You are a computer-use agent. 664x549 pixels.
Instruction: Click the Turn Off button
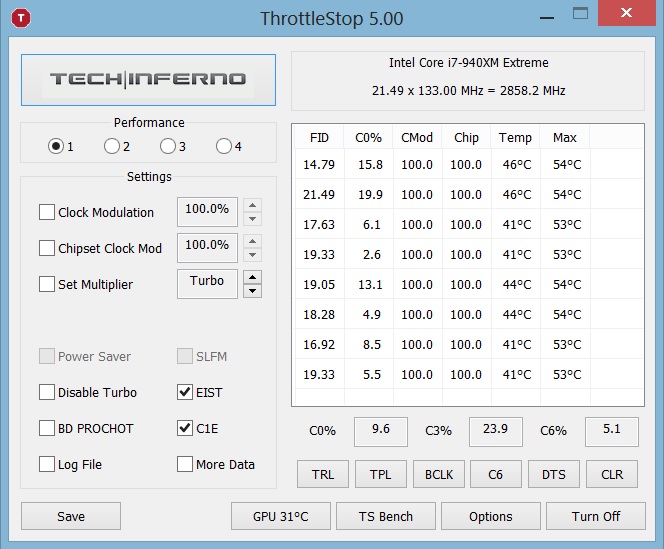tap(596, 516)
